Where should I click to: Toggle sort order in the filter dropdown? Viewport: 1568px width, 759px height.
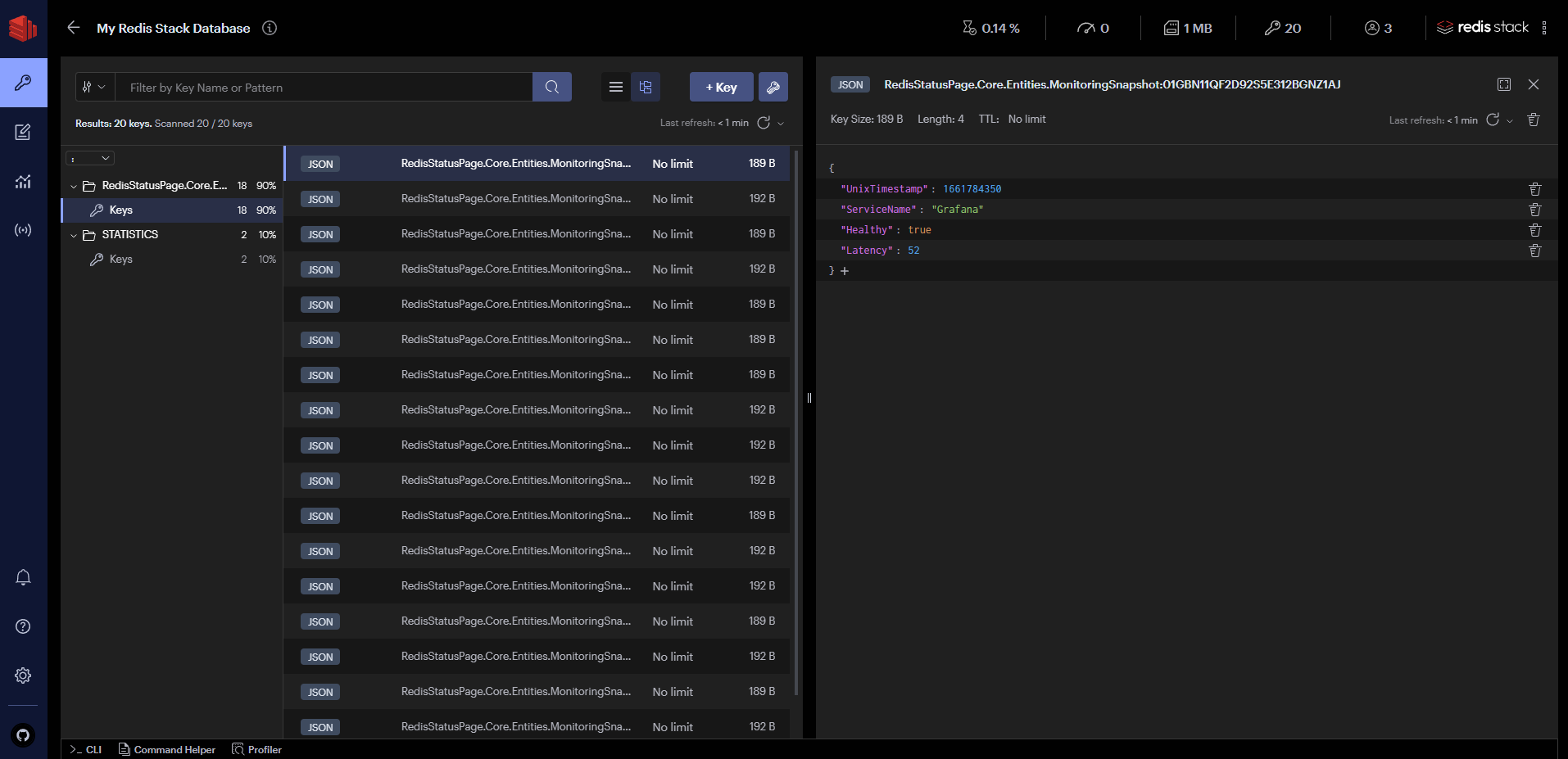click(94, 87)
